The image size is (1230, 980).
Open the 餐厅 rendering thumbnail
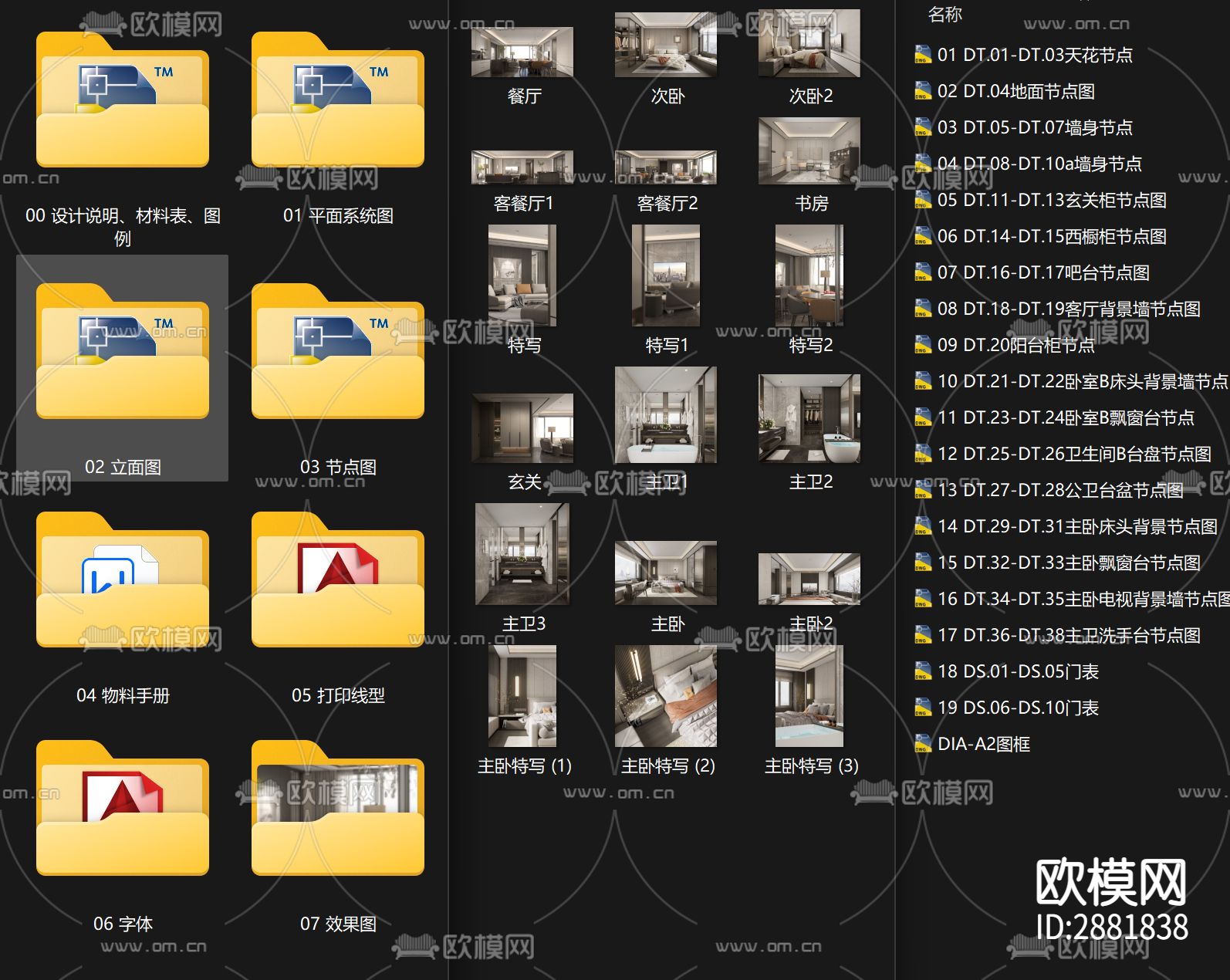coord(522,52)
